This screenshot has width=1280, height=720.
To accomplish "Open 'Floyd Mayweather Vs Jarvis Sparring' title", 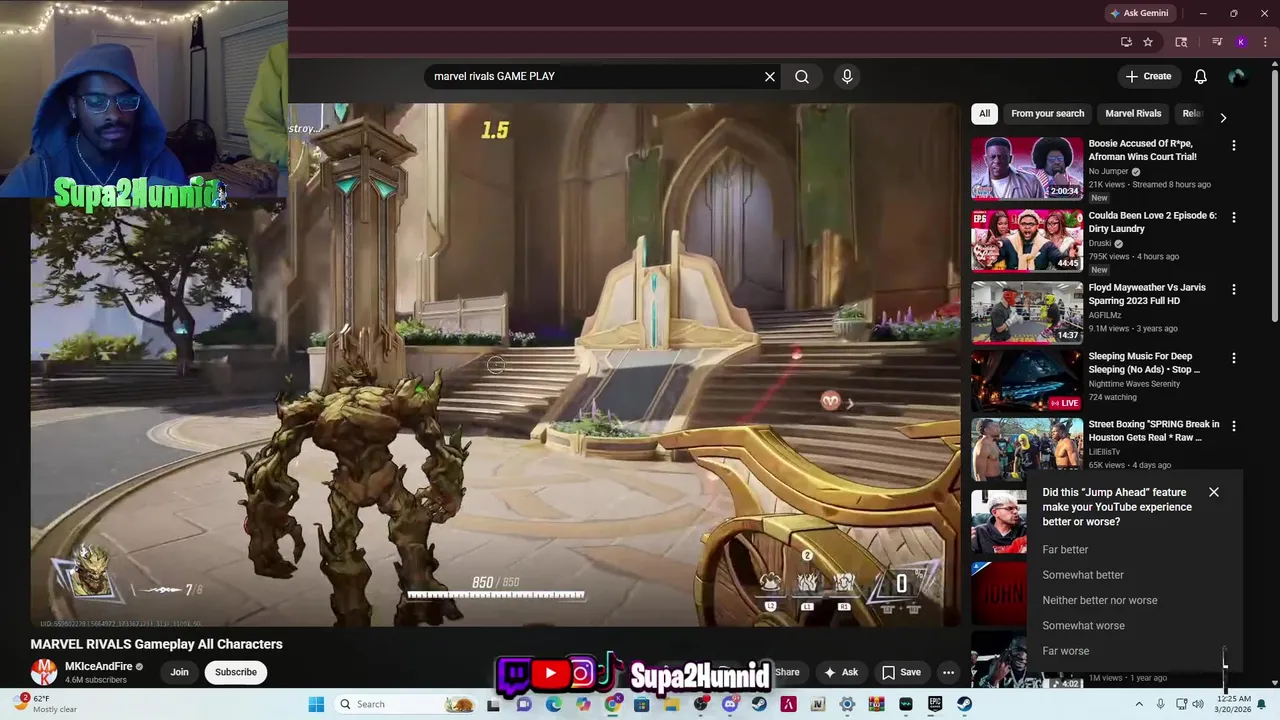I will click(x=1147, y=294).
